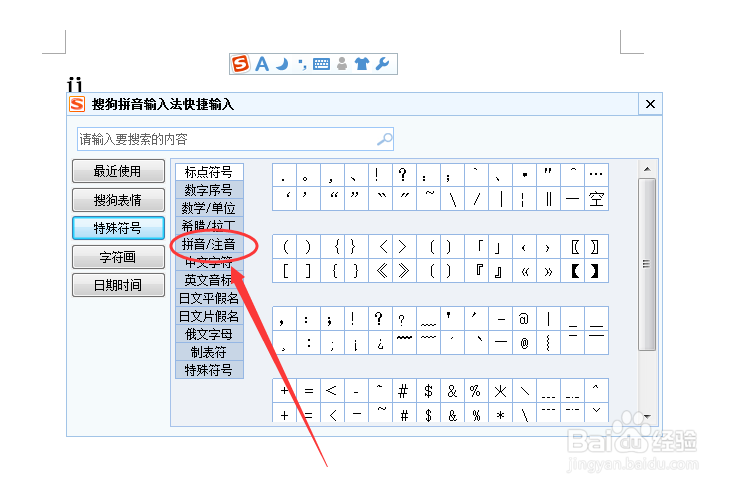Insert the ¡ inverted exclamation mark
Image resolution: width=740 pixels, height=490 pixels.
coord(355,343)
